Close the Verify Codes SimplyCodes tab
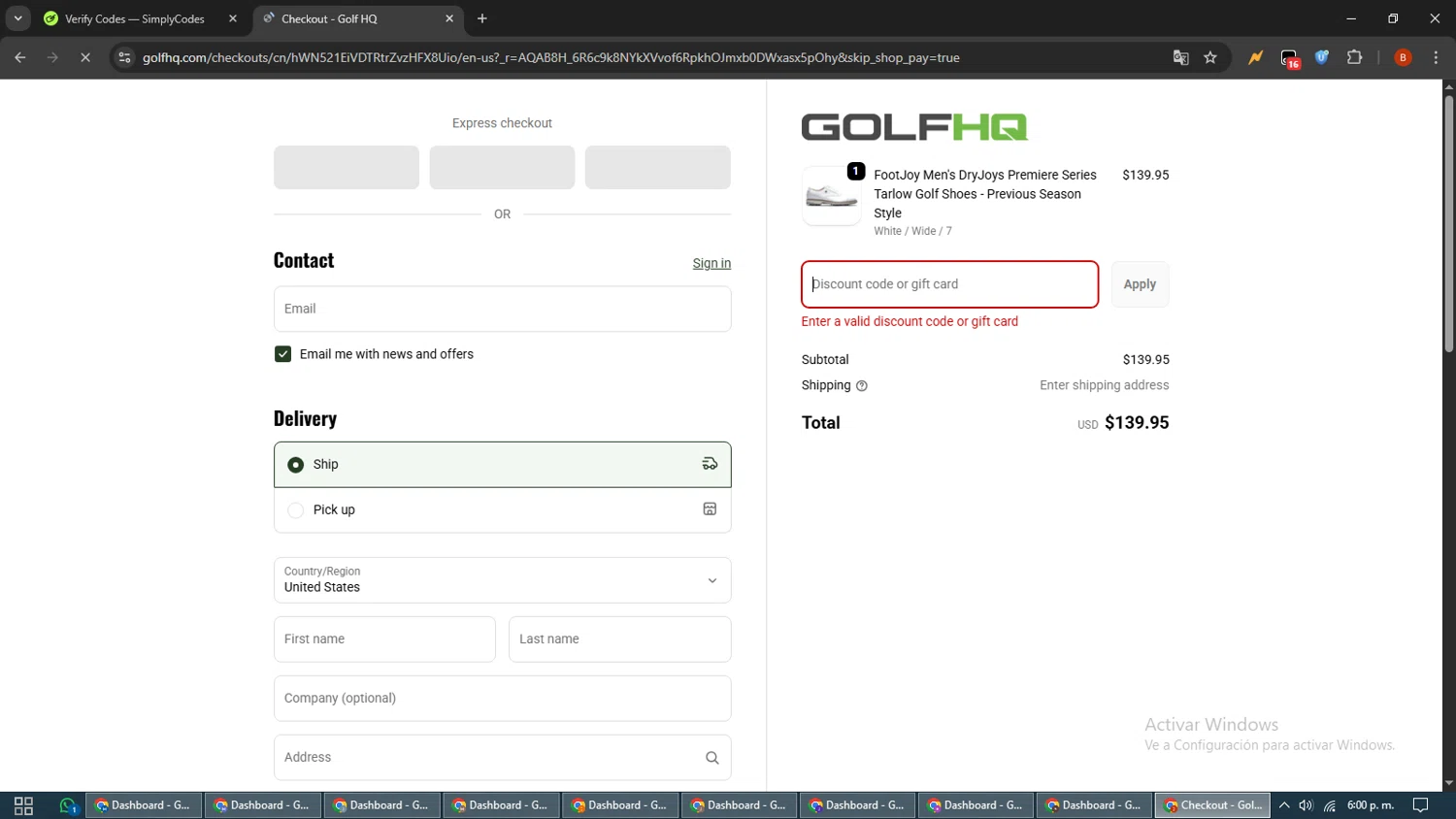1456x819 pixels. (233, 18)
